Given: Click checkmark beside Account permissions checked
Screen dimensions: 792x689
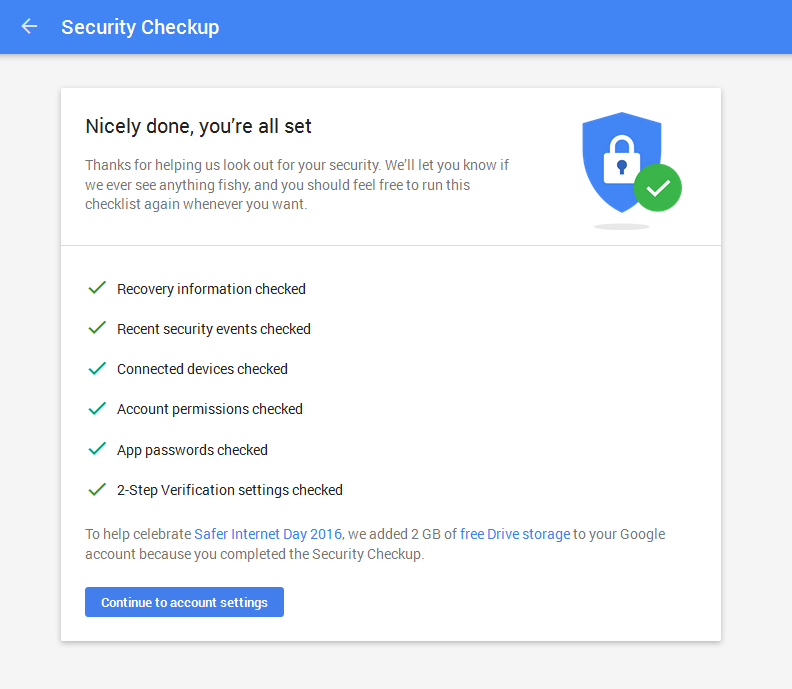Looking at the screenshot, I should tap(97, 408).
